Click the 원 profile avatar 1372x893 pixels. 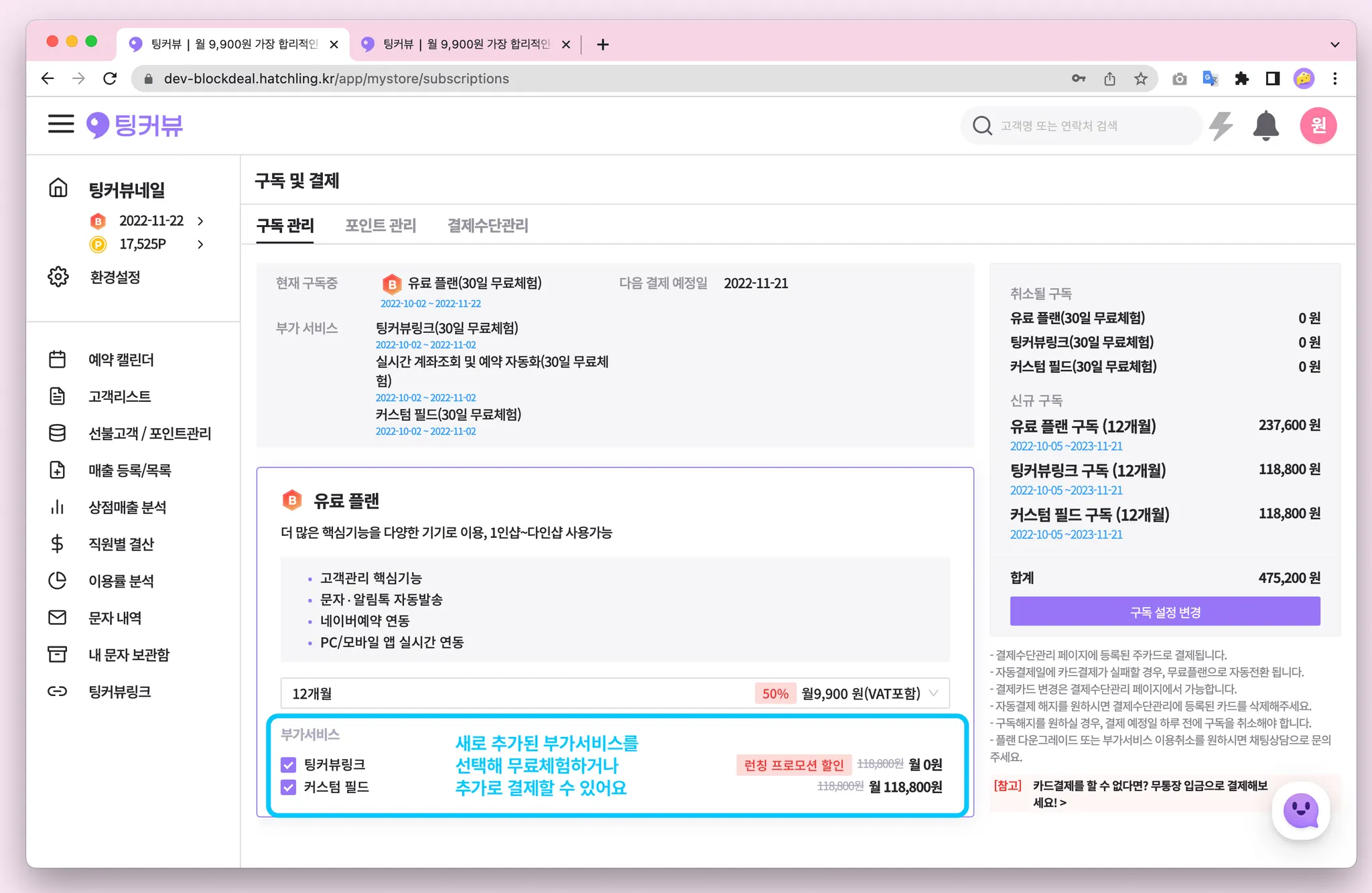(1318, 125)
